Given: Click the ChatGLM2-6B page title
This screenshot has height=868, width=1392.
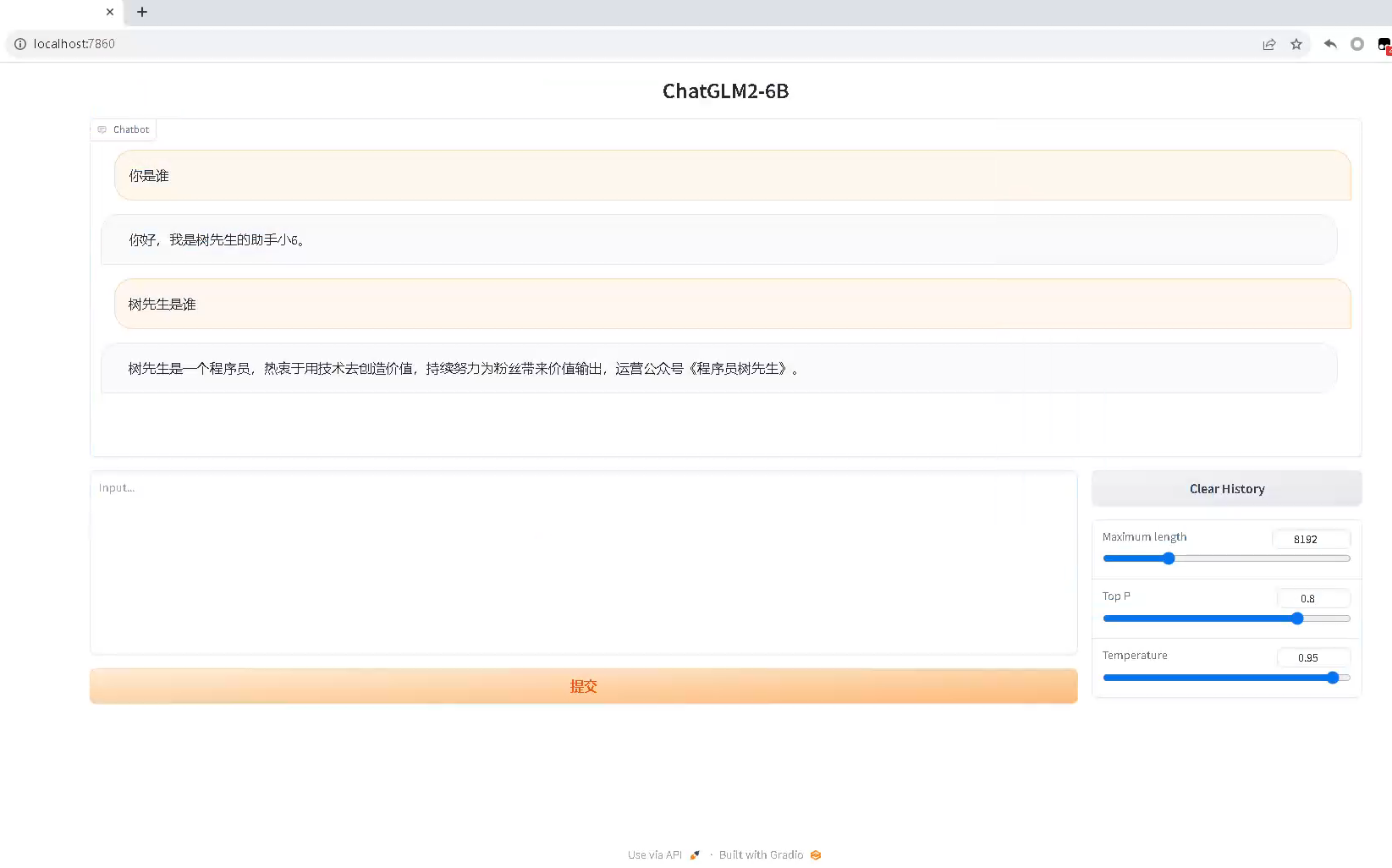Looking at the screenshot, I should [725, 91].
